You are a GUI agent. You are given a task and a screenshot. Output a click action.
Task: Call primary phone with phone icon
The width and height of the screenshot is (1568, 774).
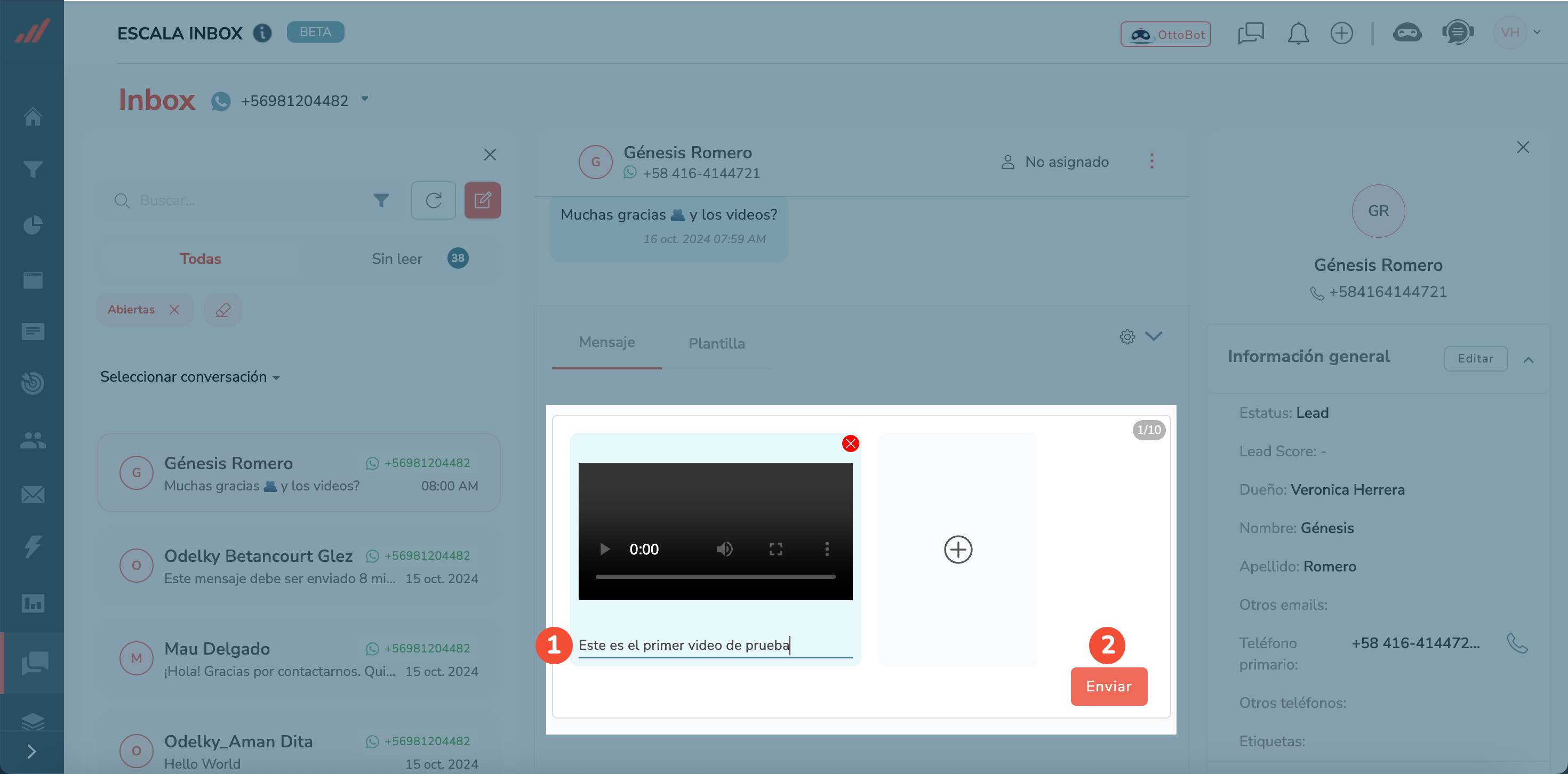tap(1517, 643)
